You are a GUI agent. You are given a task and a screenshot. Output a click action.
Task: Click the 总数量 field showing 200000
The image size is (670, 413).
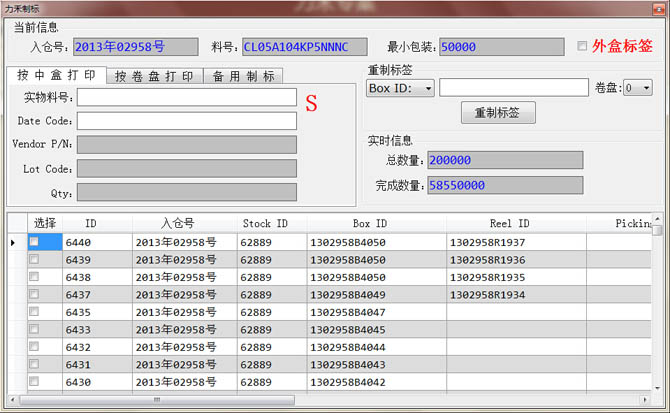[505, 160]
